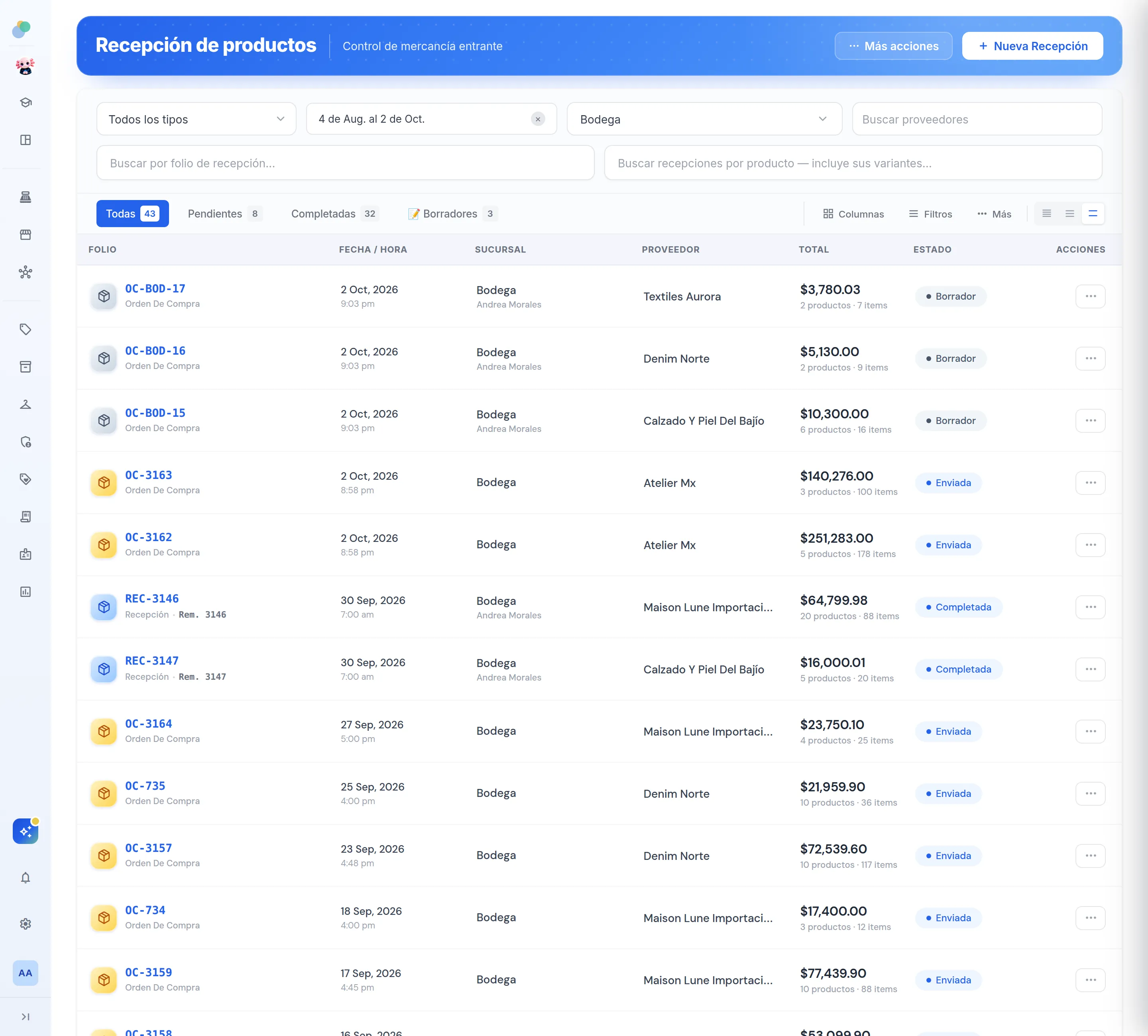Open the Más options menu in toolbar
Screen dimensions: 1148x1036
tap(994, 214)
